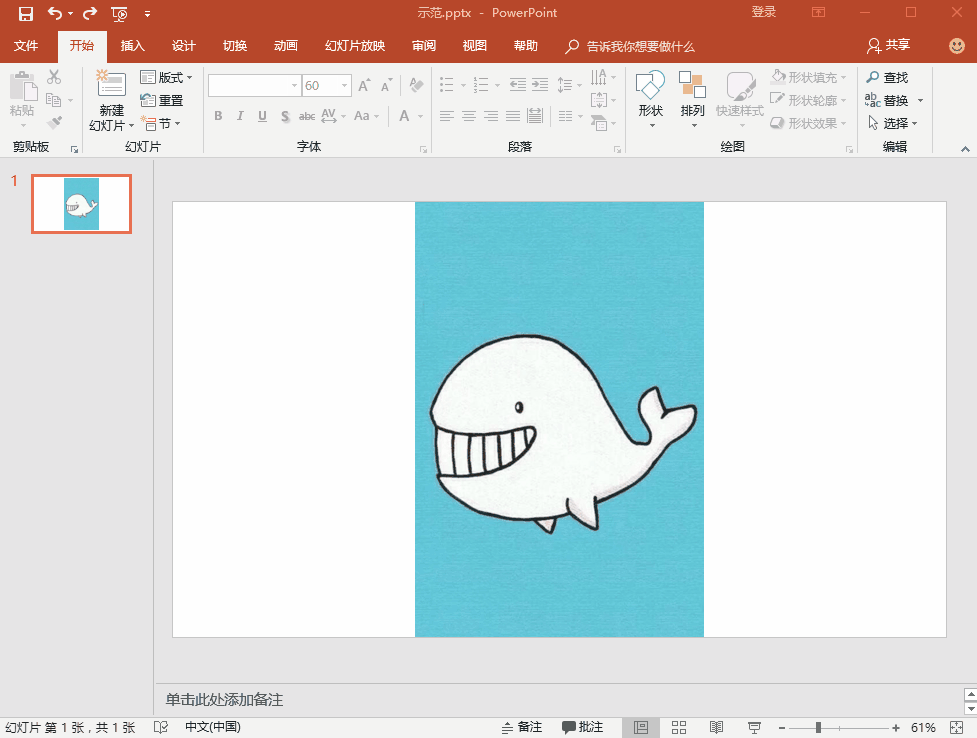This screenshot has height=738, width=977.
Task: Apply center text alignment icon
Action: tap(468, 116)
